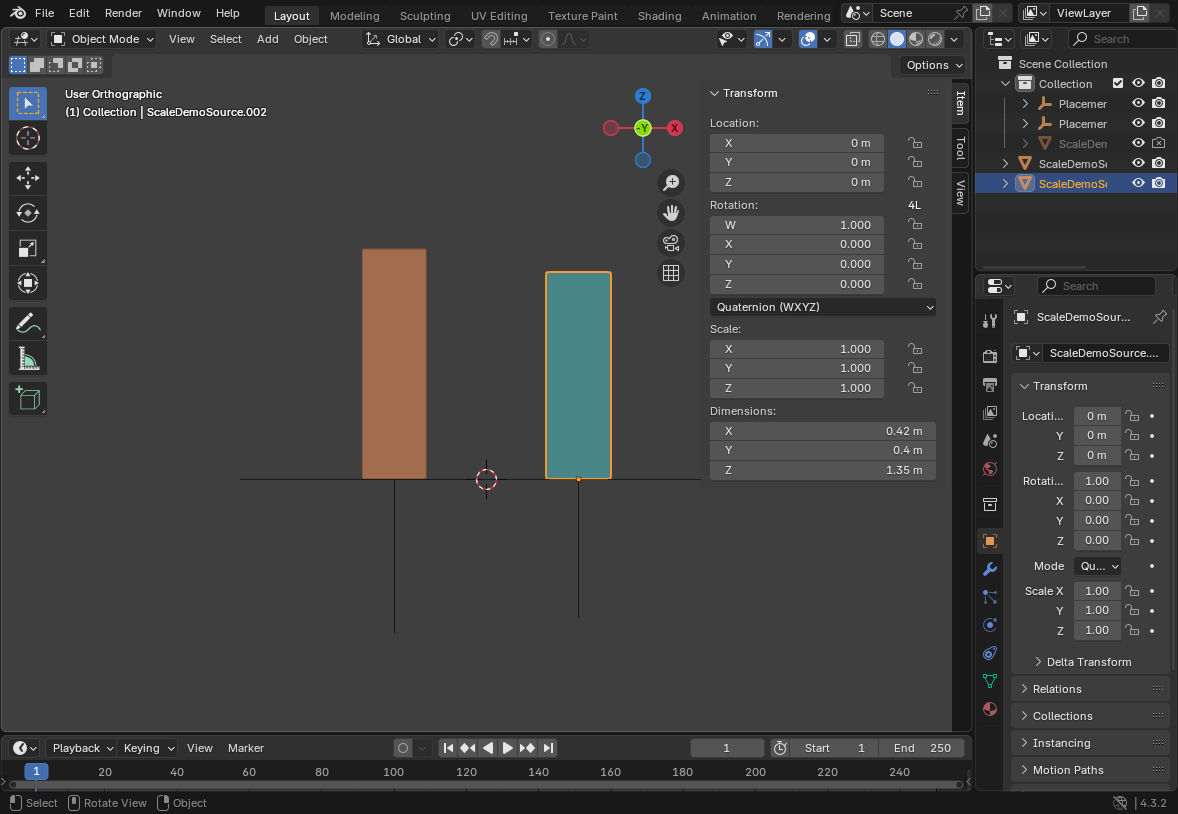Click the Dimensions Z 1.35 m field
Viewport: 1178px width, 814px height.
pyautogui.click(x=823, y=470)
